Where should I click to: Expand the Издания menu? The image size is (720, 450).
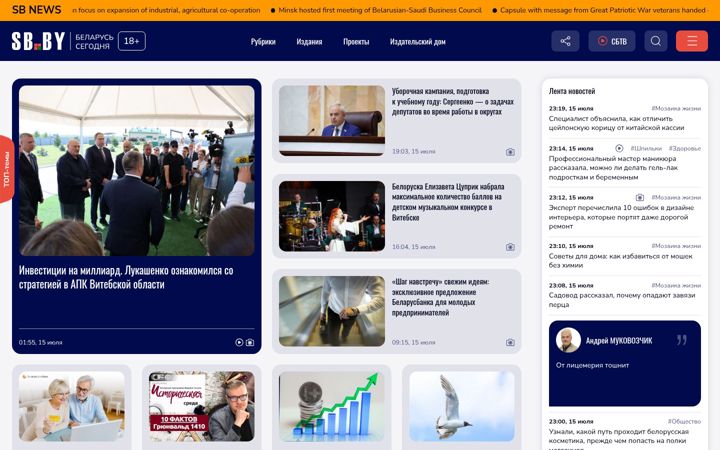[x=309, y=42]
